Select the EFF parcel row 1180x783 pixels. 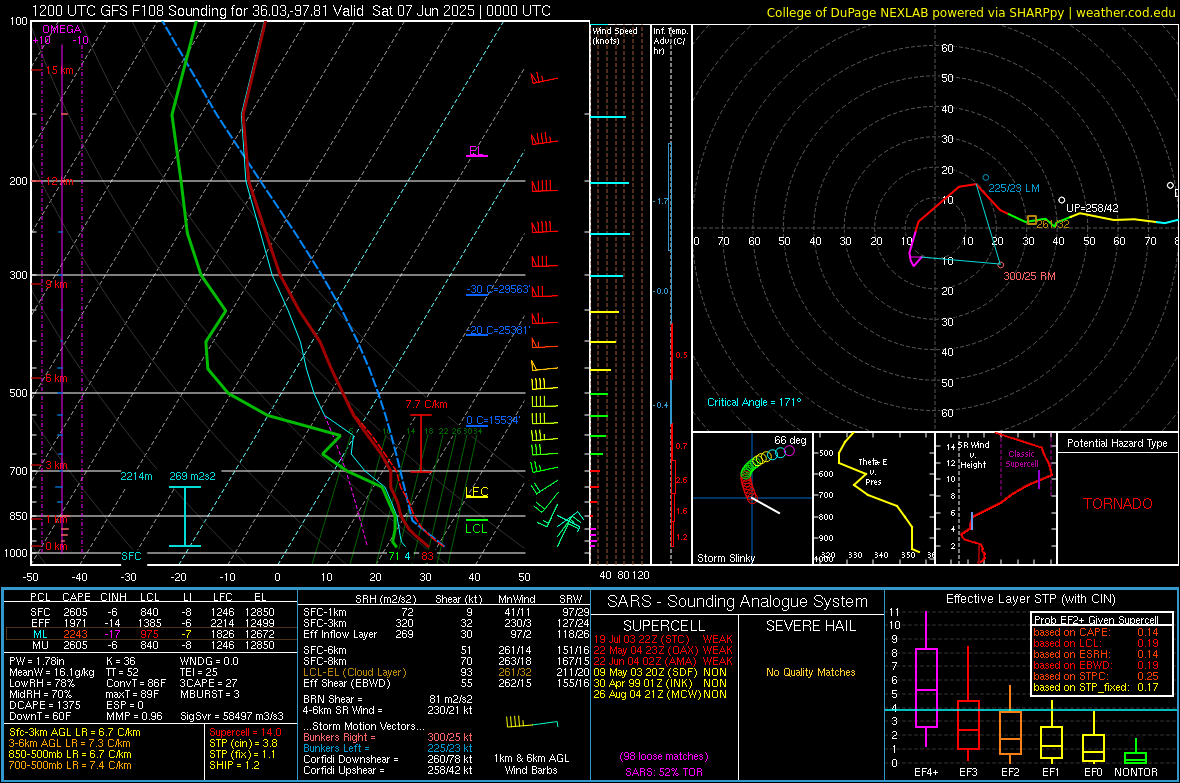[x=153, y=623]
